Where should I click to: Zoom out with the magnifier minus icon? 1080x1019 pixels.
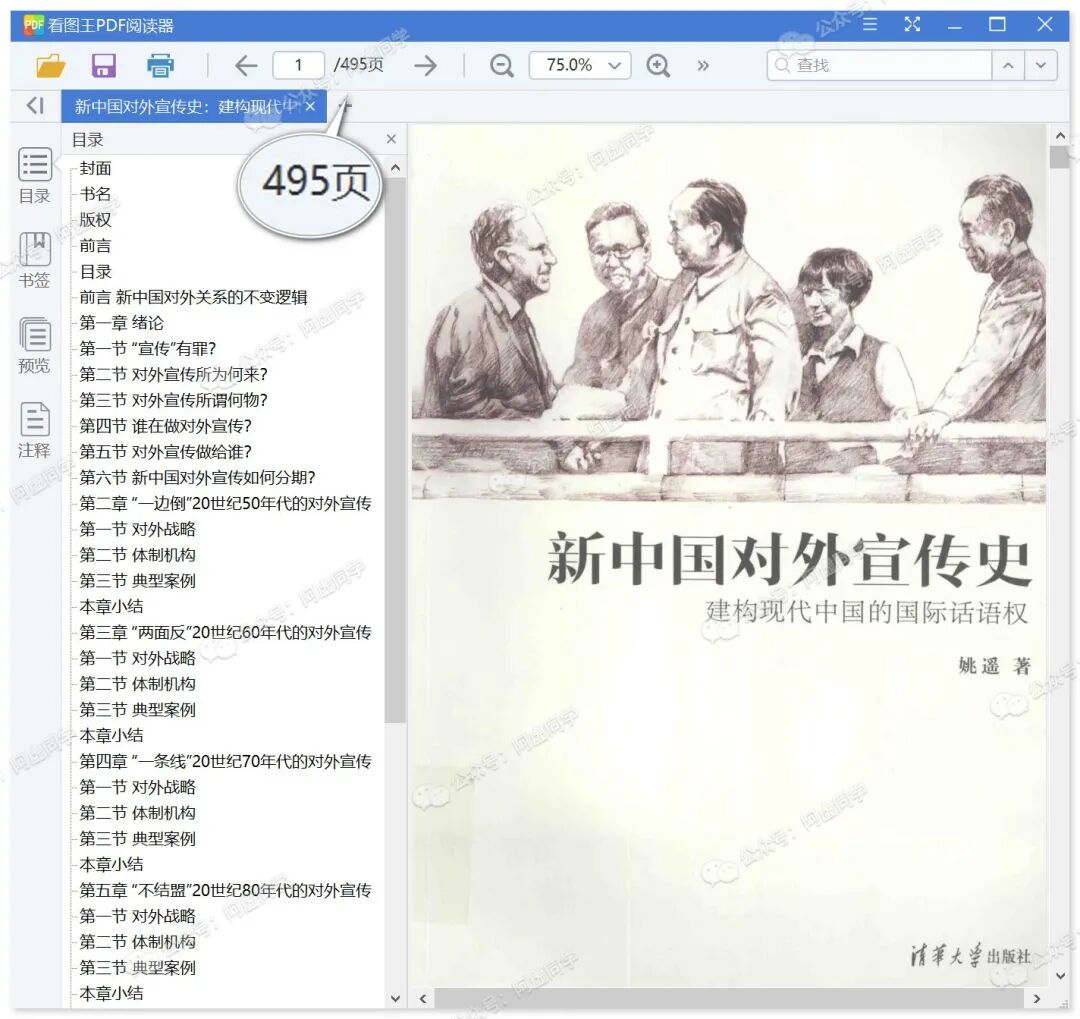pyautogui.click(x=501, y=64)
